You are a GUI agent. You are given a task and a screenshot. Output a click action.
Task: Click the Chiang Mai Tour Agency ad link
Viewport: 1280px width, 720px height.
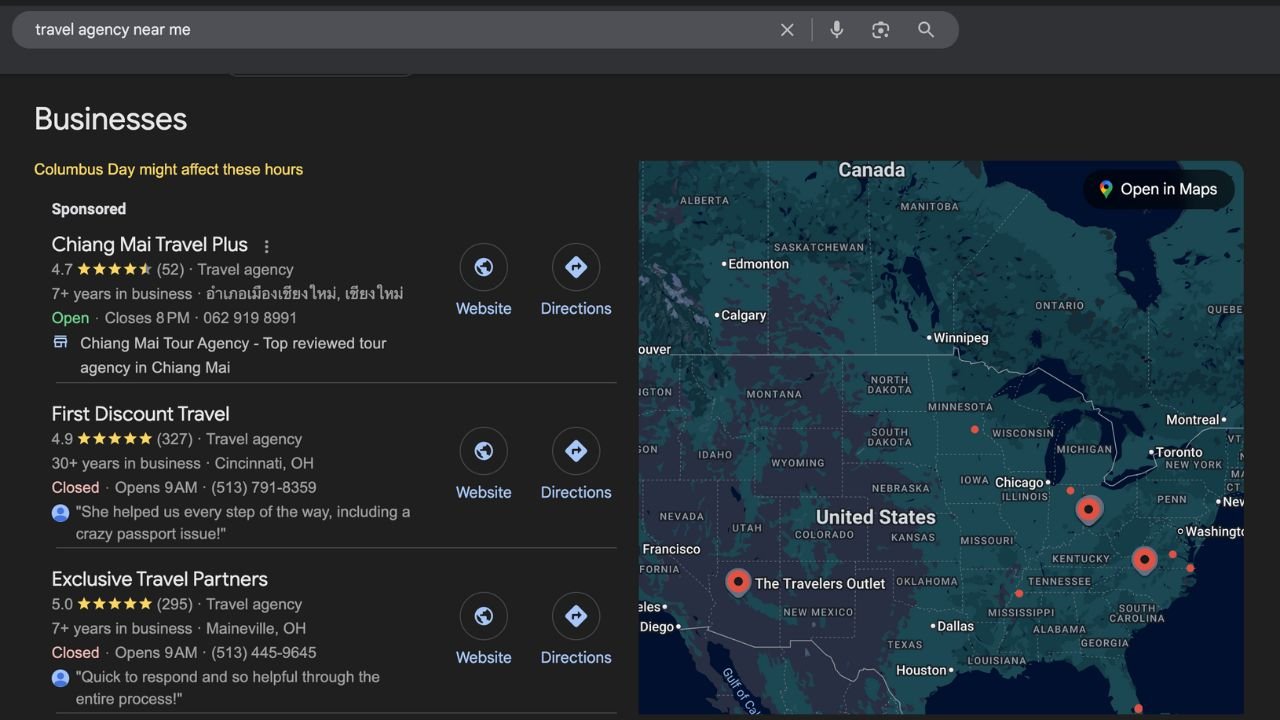(x=233, y=343)
